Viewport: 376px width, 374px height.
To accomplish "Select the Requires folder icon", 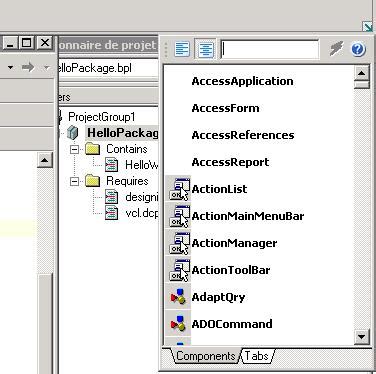I will [92, 181].
